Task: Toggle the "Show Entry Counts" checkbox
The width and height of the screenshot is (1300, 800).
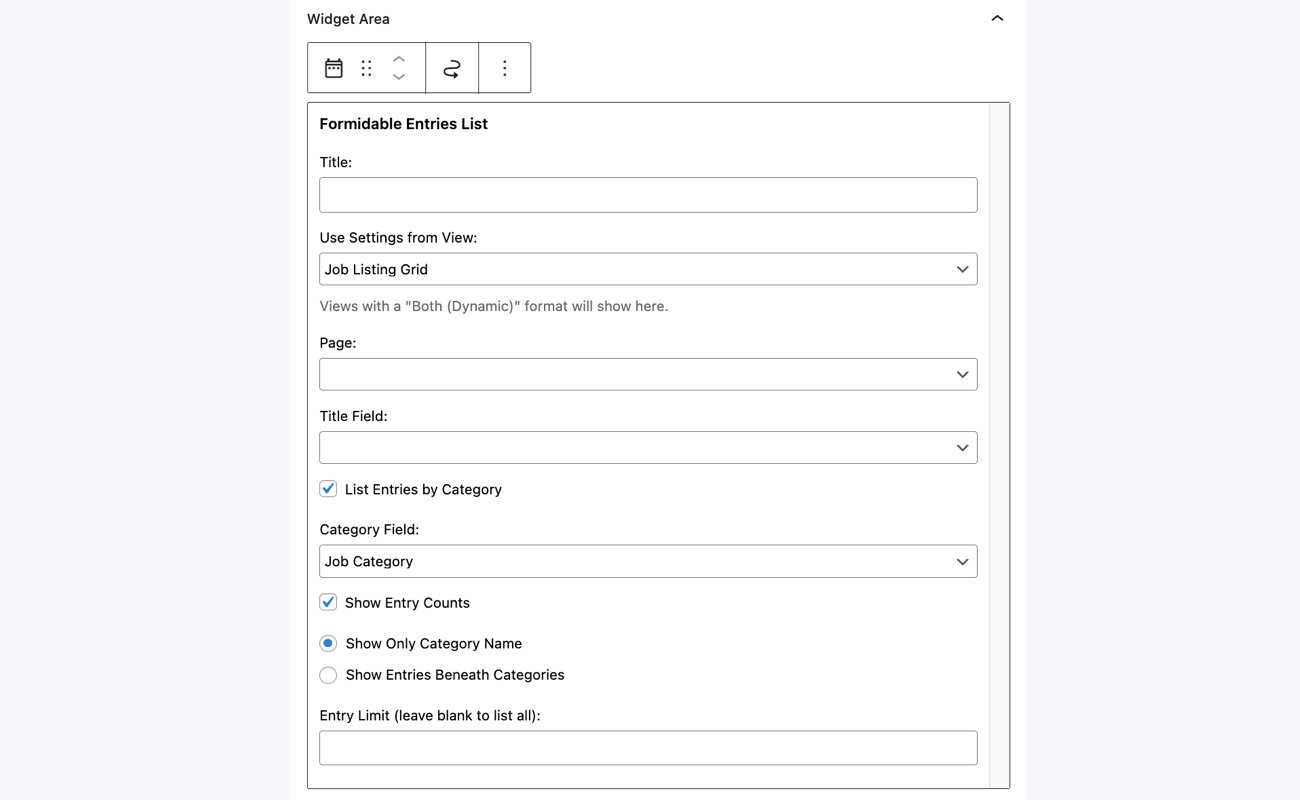Action: (x=328, y=601)
